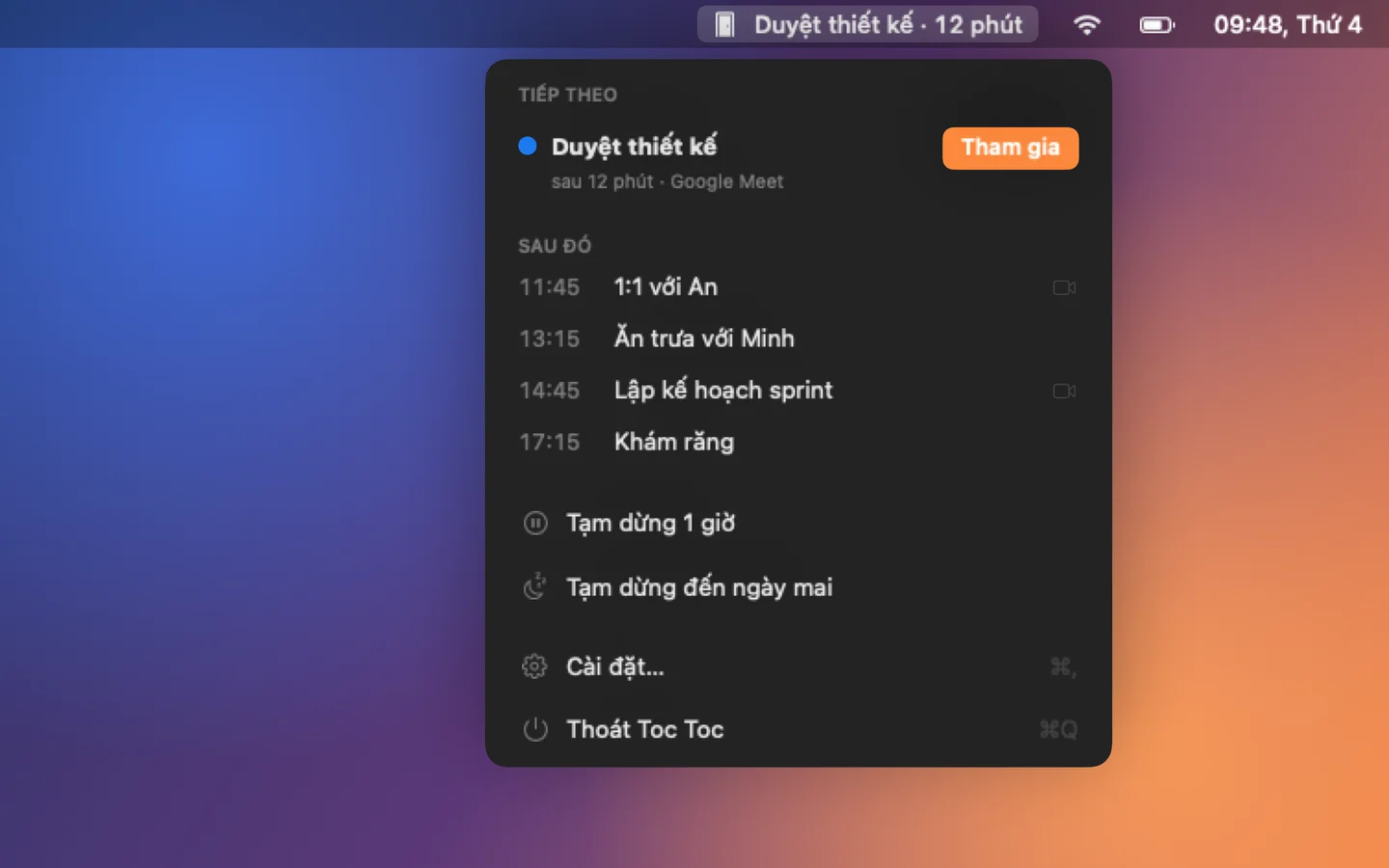Click the door icon in the menu bar
The height and width of the screenshot is (868, 1389).
[x=724, y=24]
